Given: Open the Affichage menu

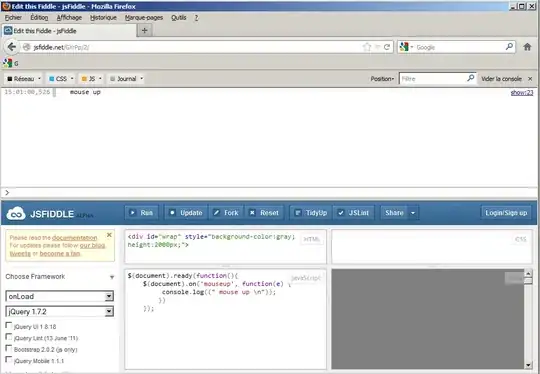Looking at the screenshot, I should coord(69,18).
